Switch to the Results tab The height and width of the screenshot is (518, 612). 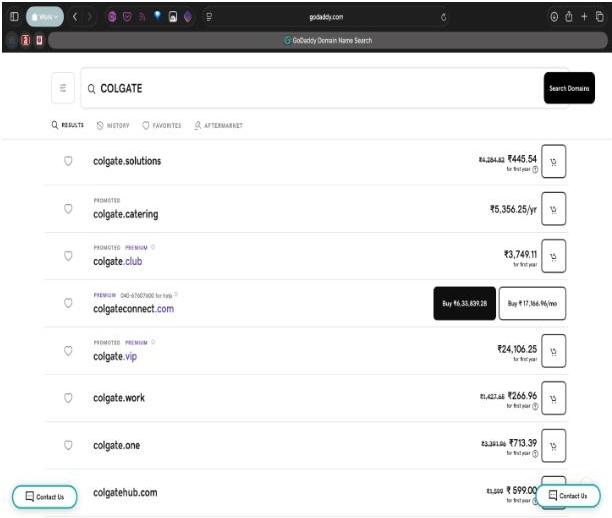[x=68, y=125]
